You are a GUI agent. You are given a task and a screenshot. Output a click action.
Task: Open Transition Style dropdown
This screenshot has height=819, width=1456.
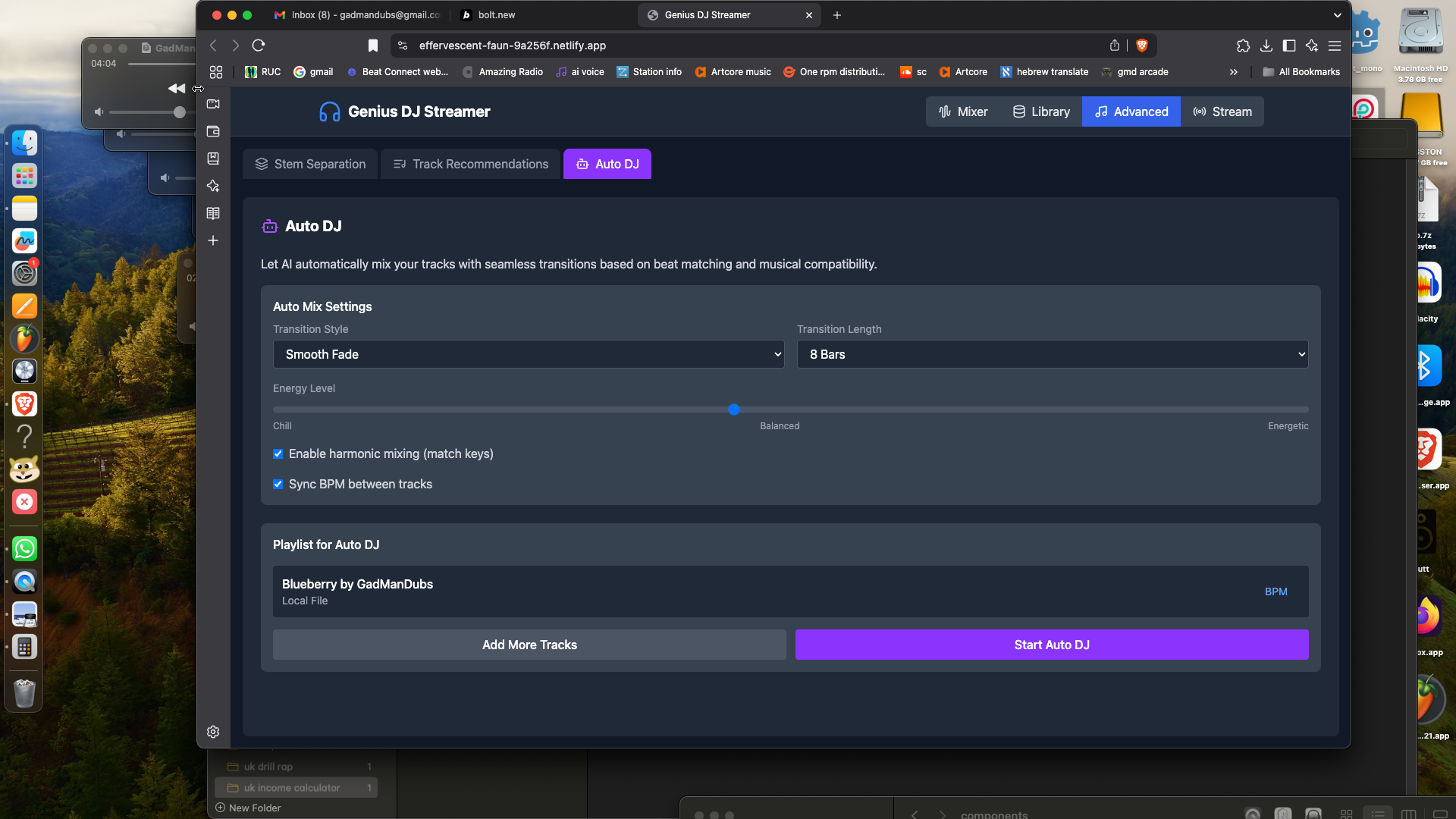[529, 354]
